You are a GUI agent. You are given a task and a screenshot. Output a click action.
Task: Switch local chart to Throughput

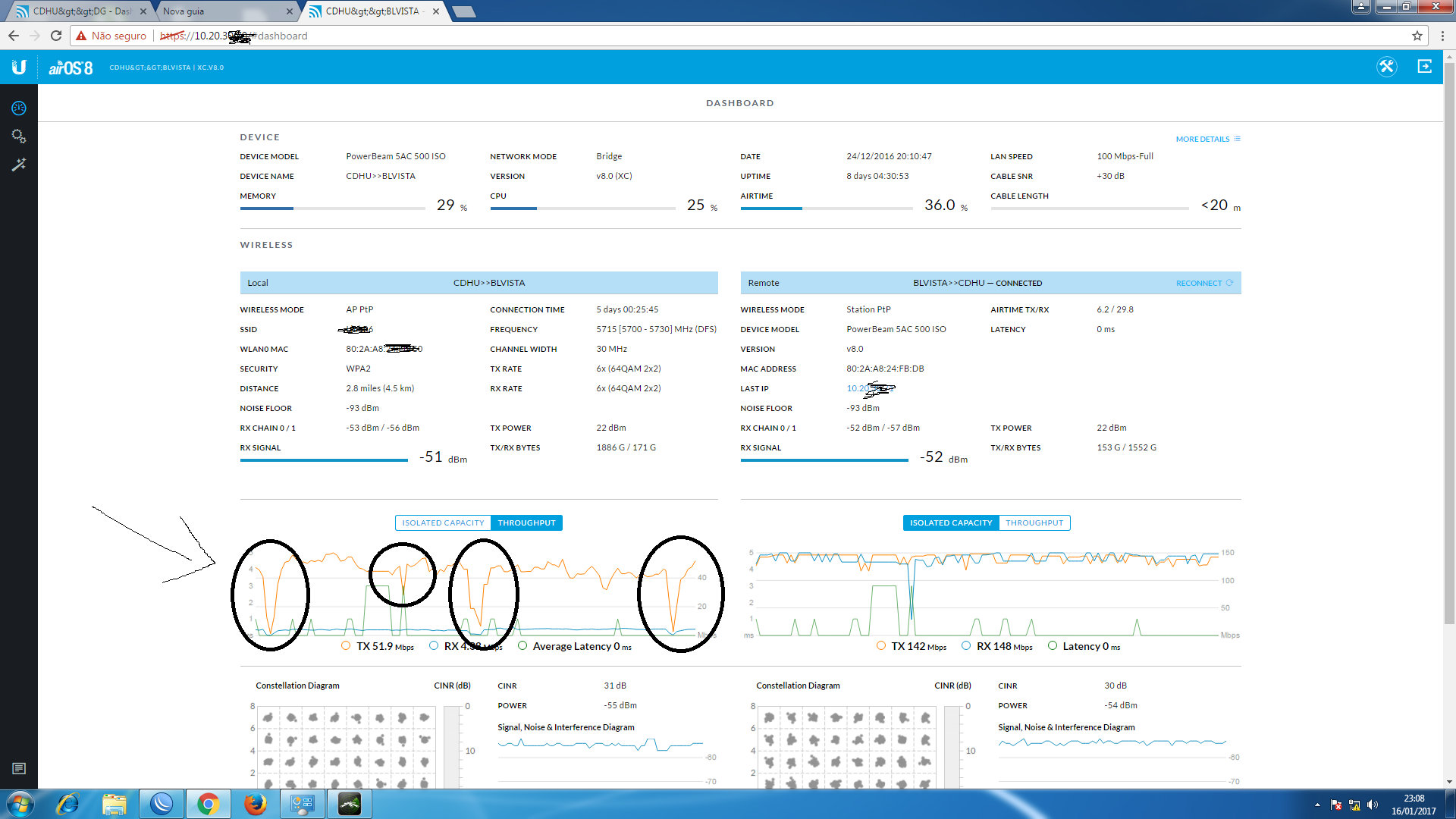(526, 522)
